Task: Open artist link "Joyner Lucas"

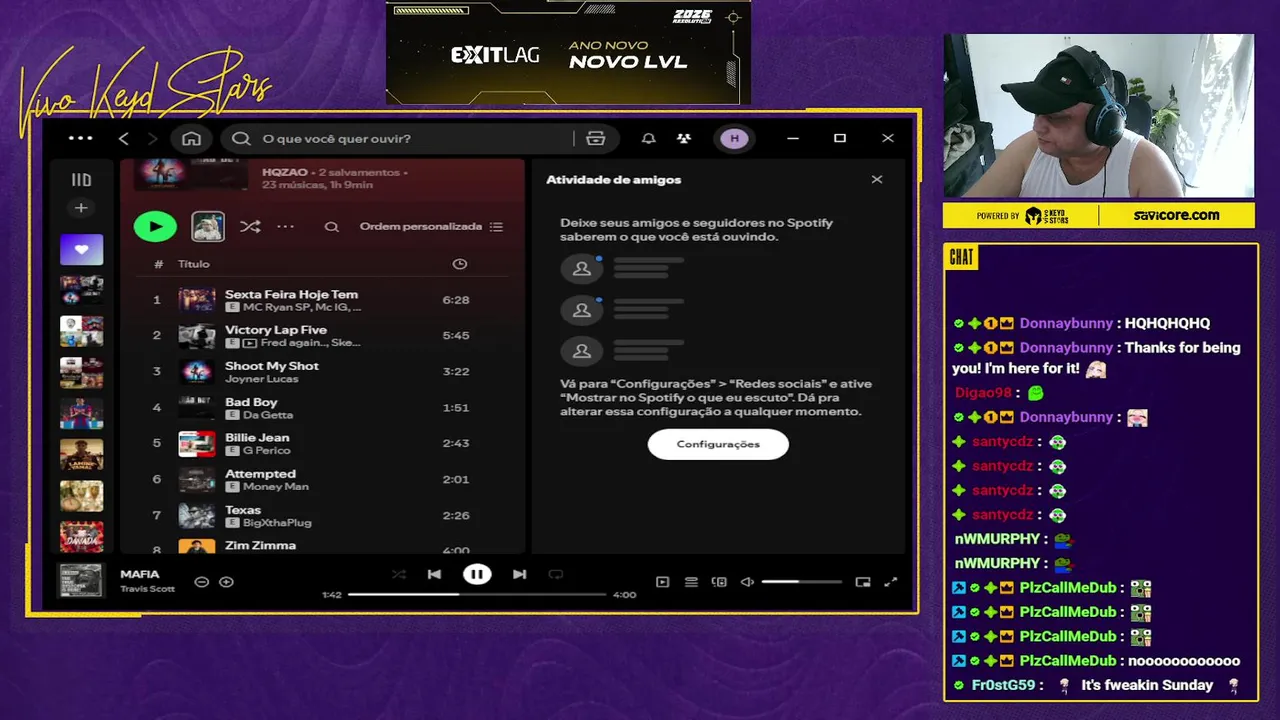Action: pos(261,379)
